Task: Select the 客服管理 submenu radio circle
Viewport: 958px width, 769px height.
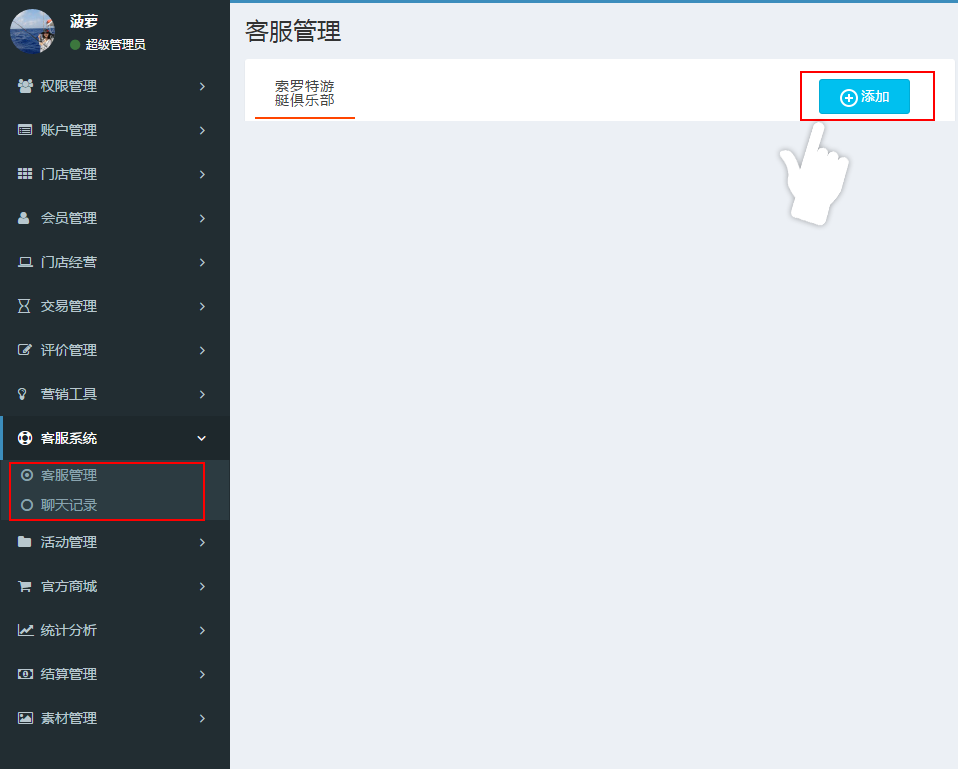Action: tap(27, 475)
